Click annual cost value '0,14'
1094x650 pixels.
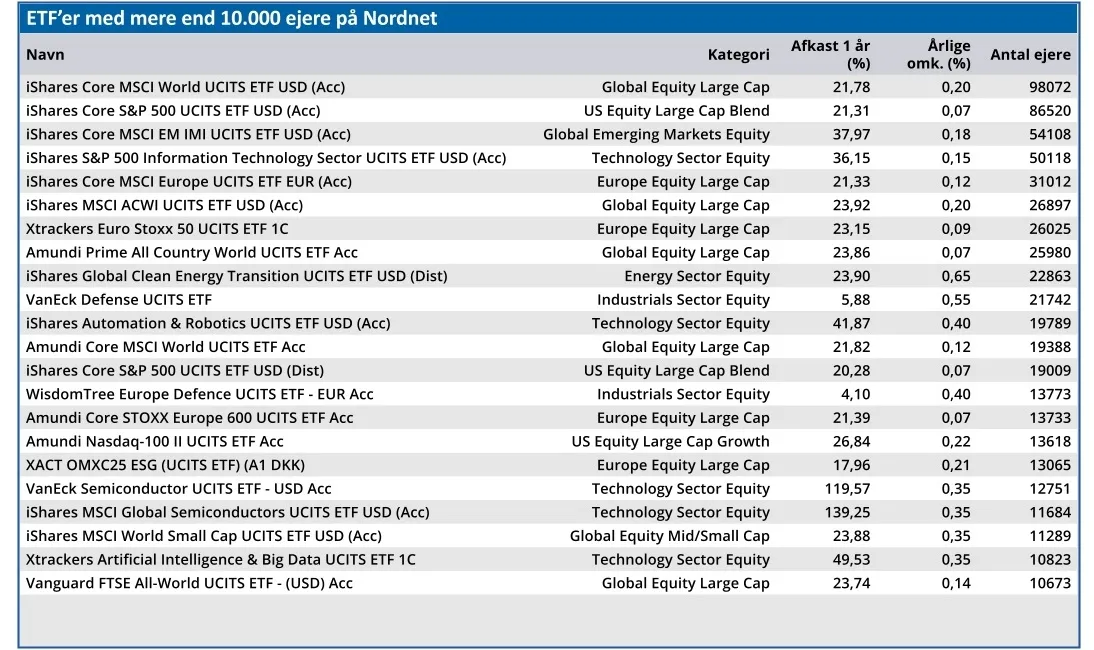[x=956, y=584]
